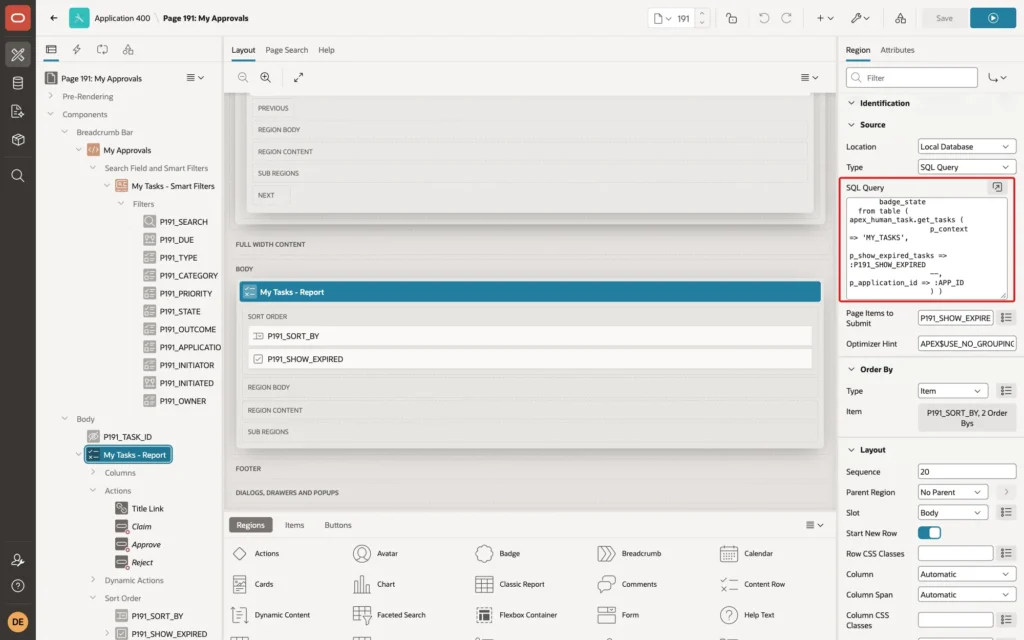Click the Undo icon
1024x640 pixels.
763,18
